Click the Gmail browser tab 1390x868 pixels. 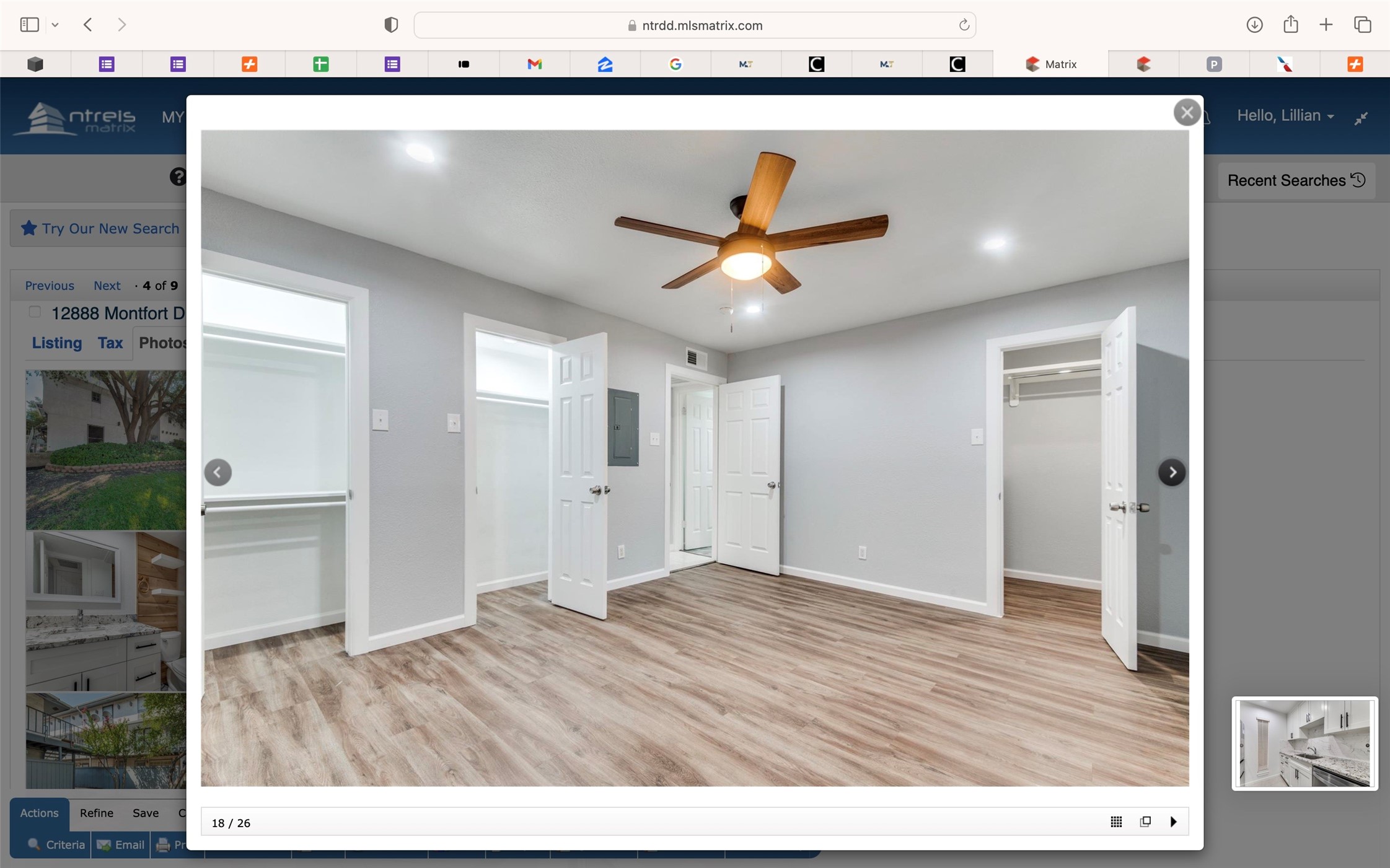pos(534,64)
